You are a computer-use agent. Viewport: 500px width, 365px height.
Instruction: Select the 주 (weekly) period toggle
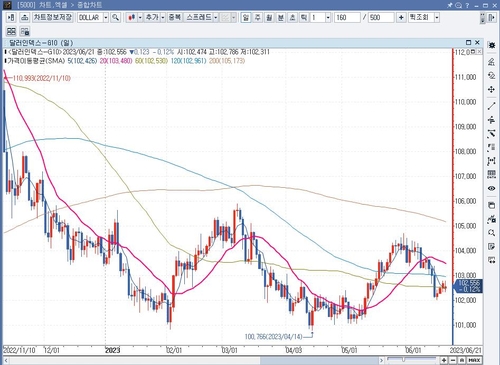click(x=257, y=17)
